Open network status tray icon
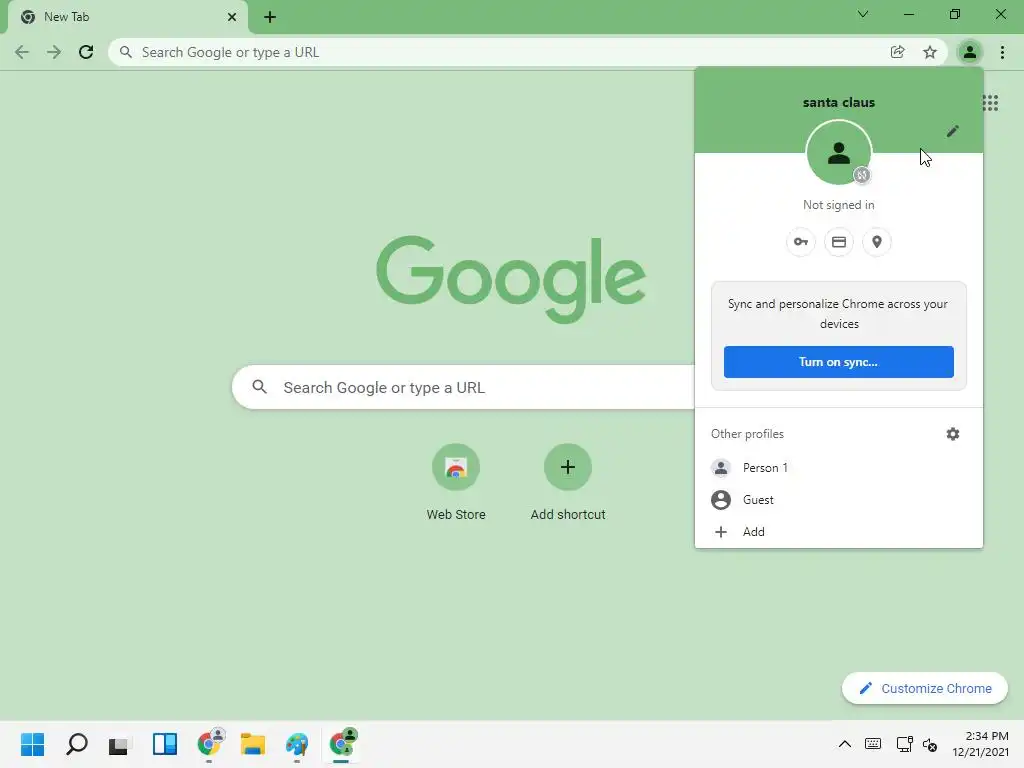This screenshot has height=768, width=1024. pyautogui.click(x=904, y=744)
